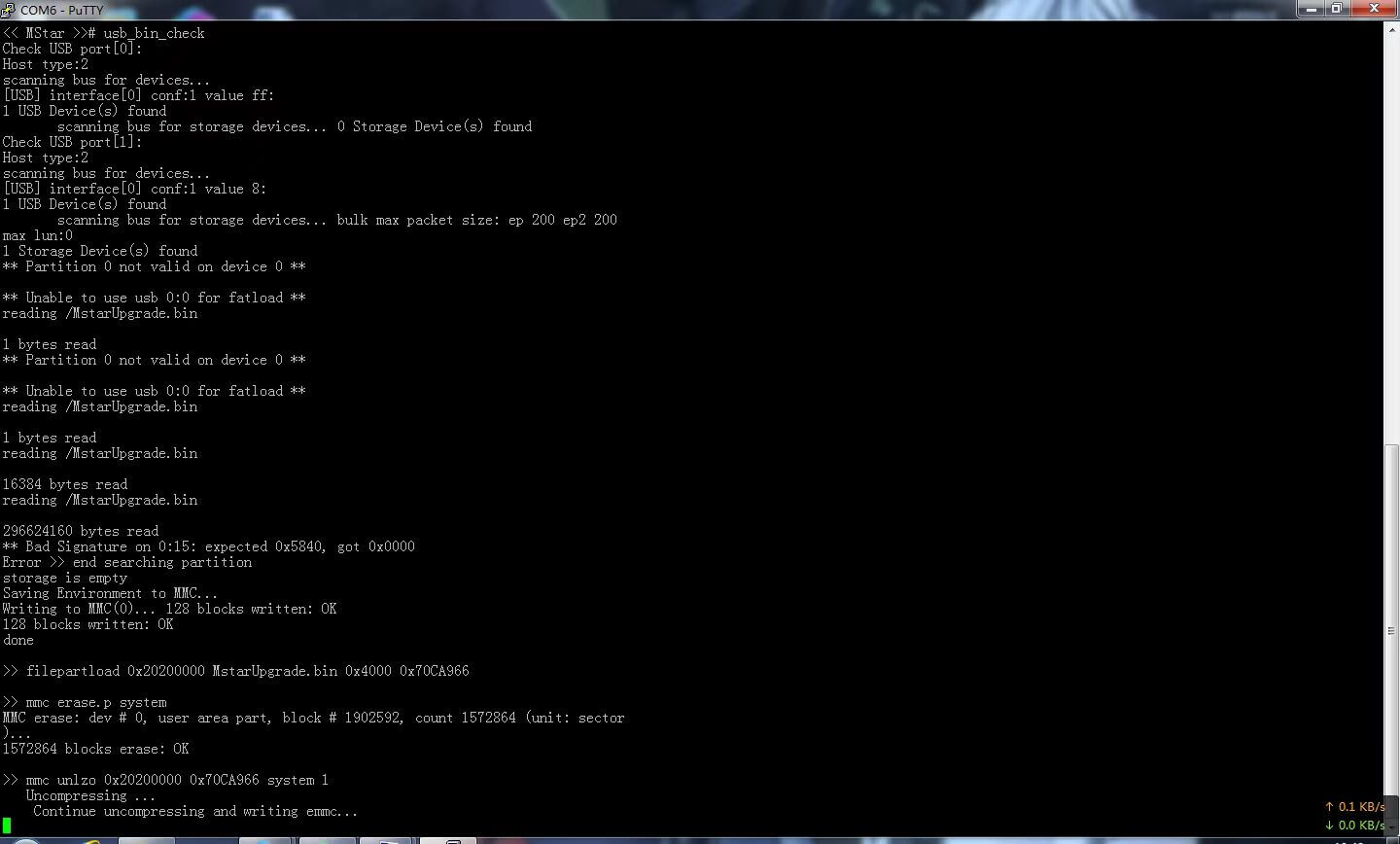Screen dimensions: 1400x844
Task: Click the green terminal cursor block
Action: tap(7, 826)
